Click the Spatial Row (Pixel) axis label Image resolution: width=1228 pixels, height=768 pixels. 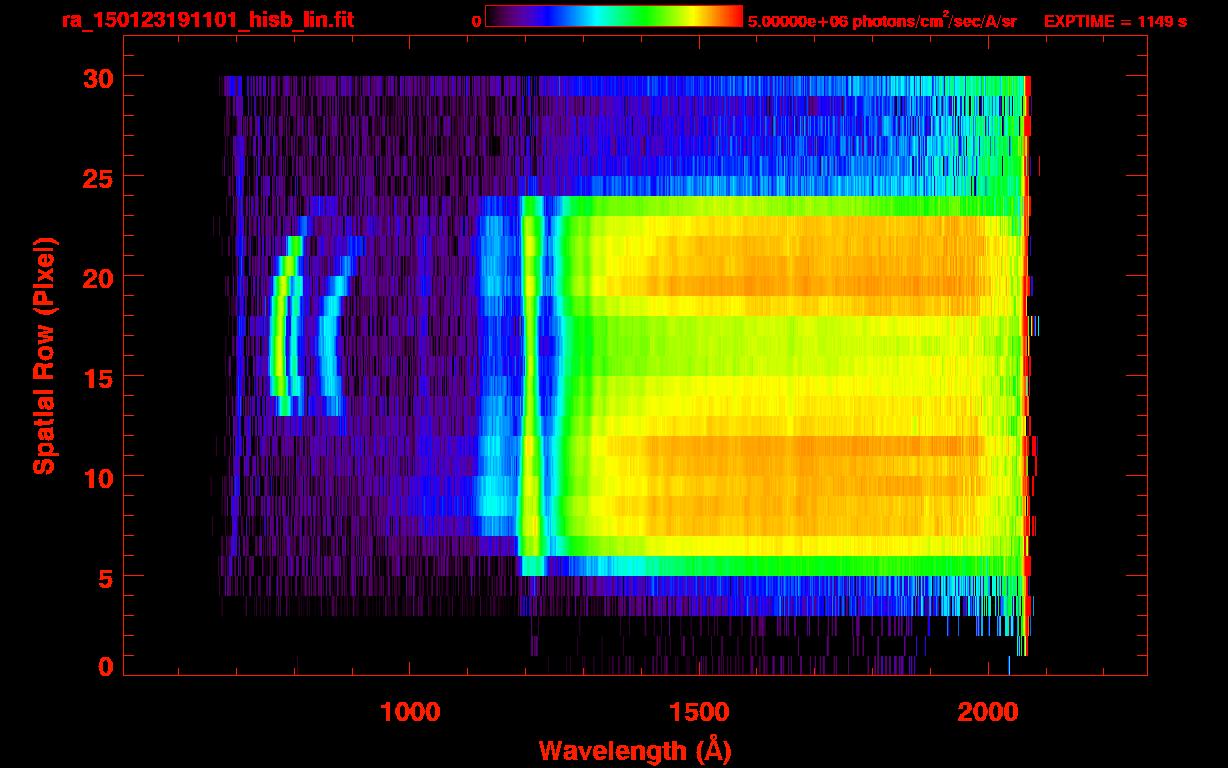point(44,355)
